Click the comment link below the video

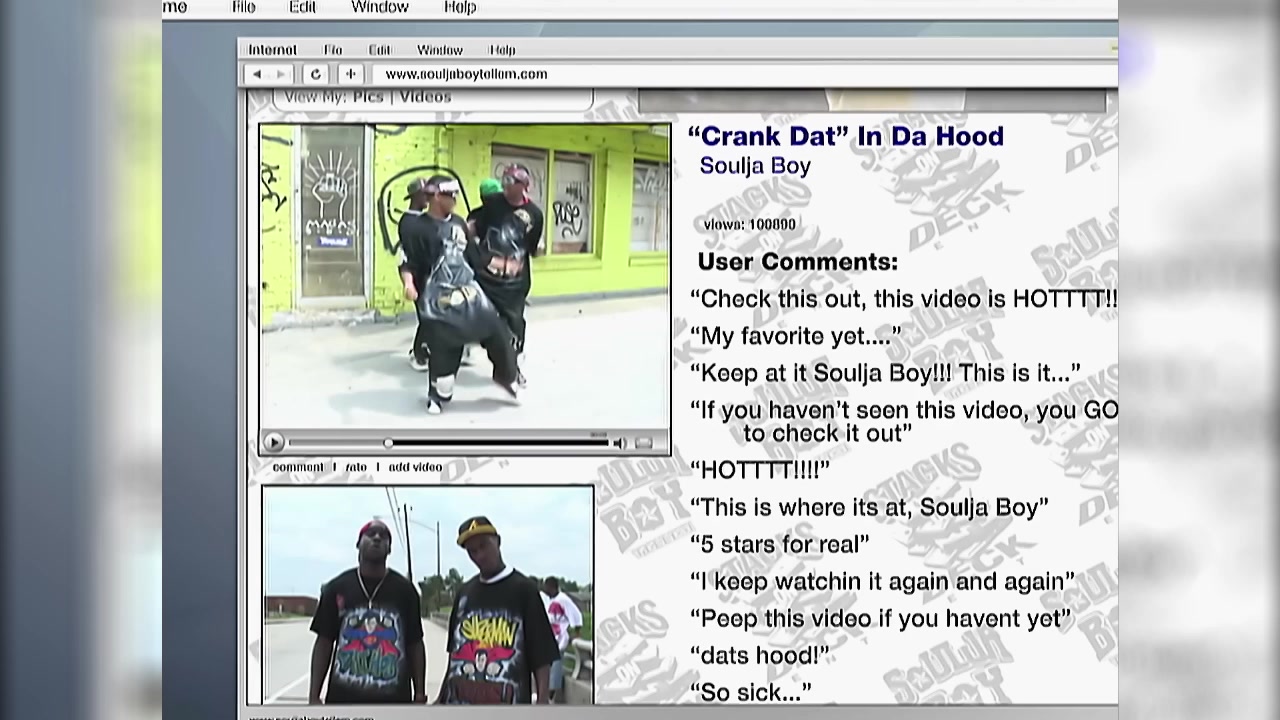point(298,467)
